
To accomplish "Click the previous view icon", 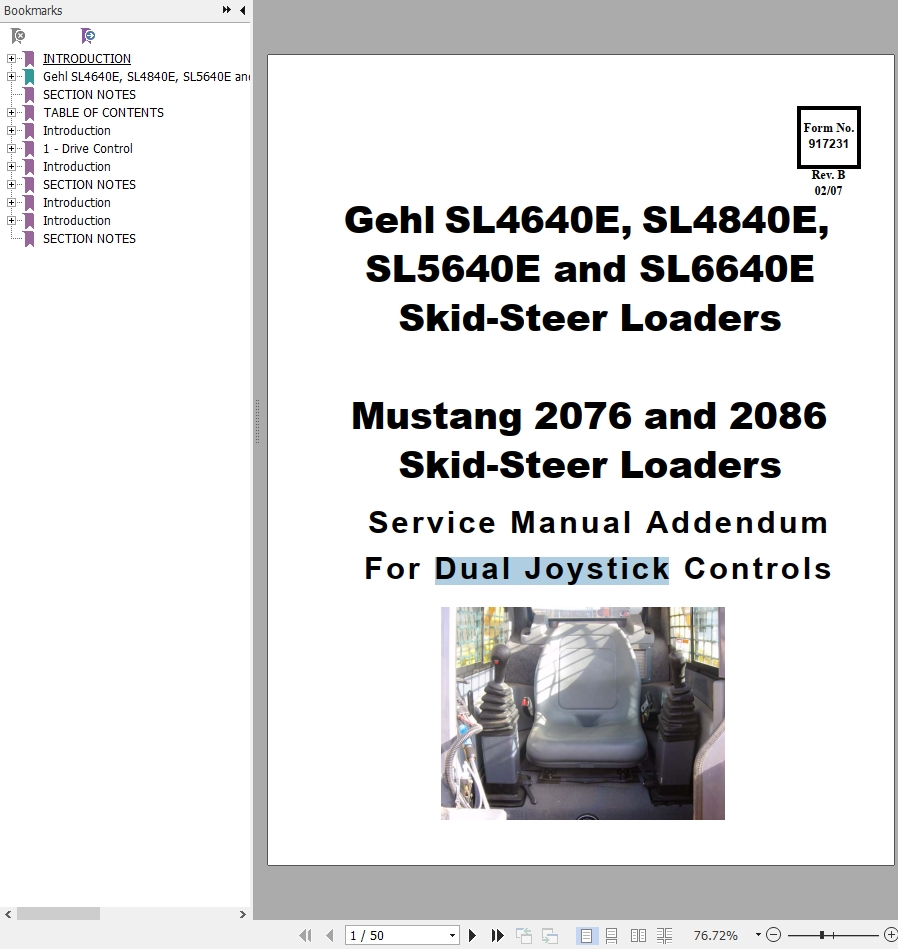I will click(x=523, y=935).
